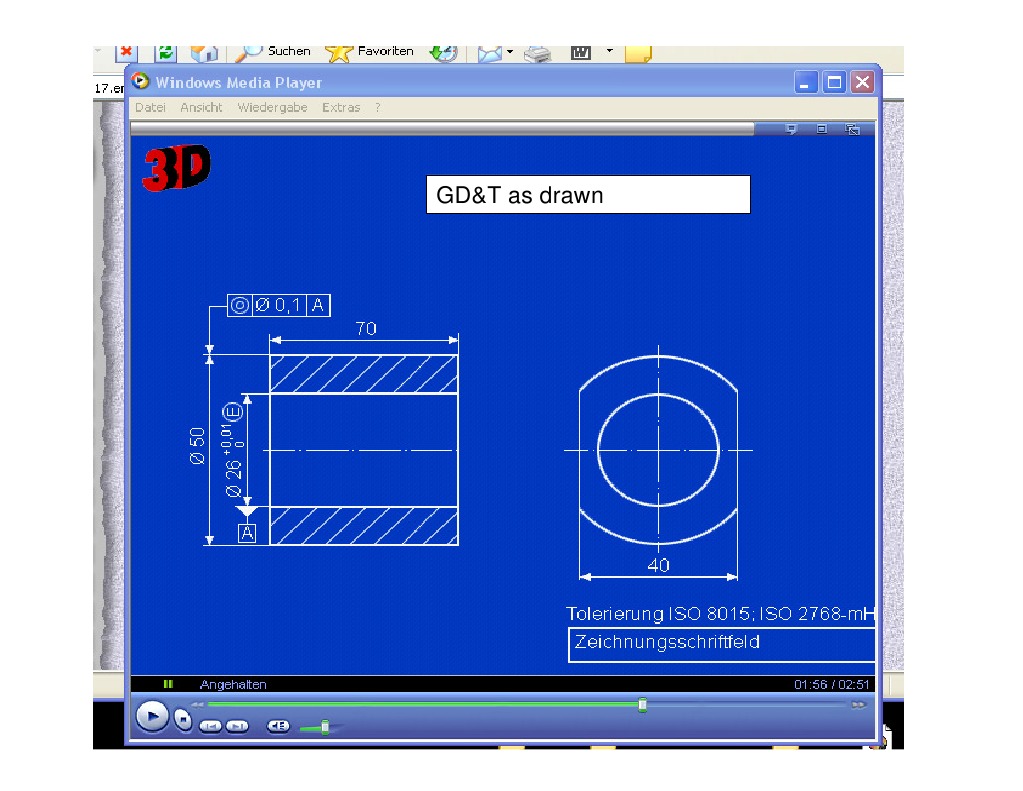Click the Zeichnungsschriftfeld box

point(722,645)
